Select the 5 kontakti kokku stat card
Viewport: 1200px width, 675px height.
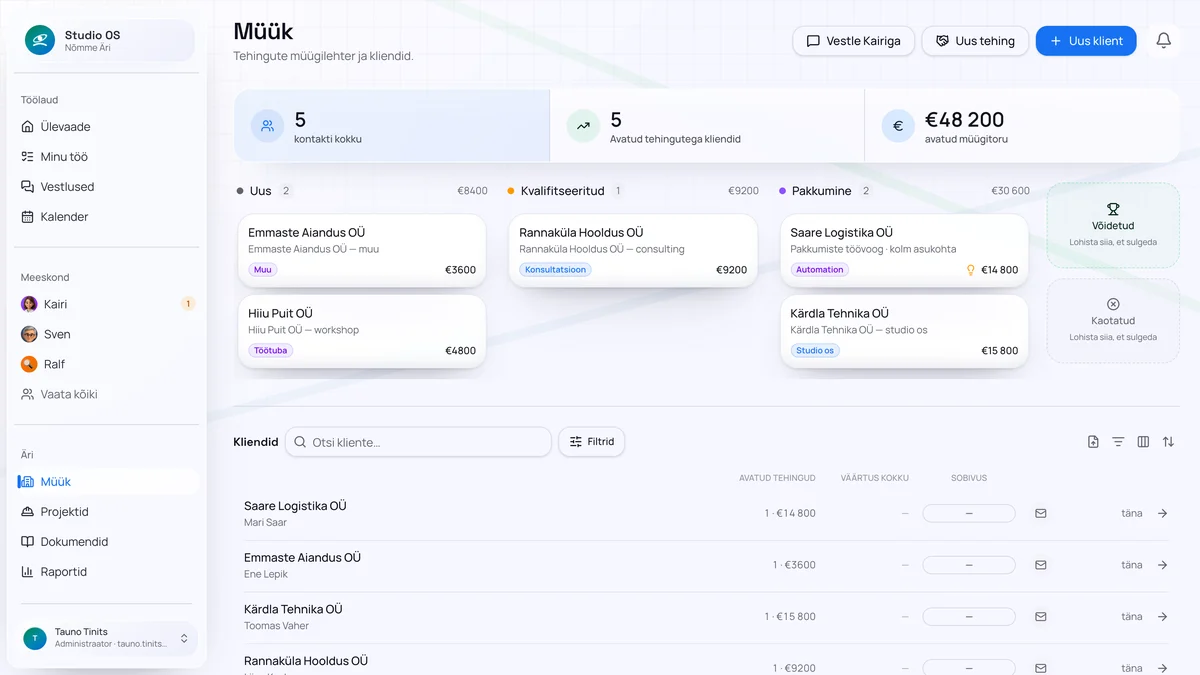click(392, 126)
